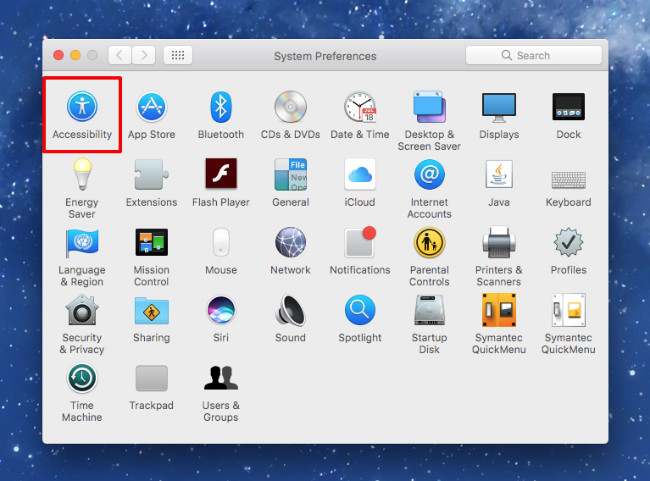Open the Notifications preference pane
The width and height of the screenshot is (650, 481).
click(x=360, y=243)
